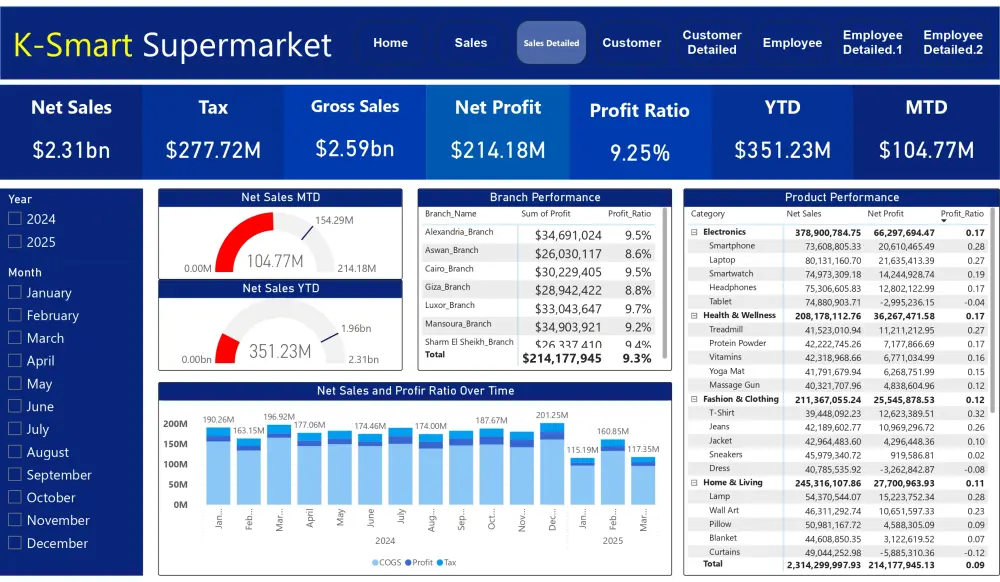Image resolution: width=1000 pixels, height=582 pixels.
Task: Check the 2024 year checkbox
Action: [x=15, y=219]
